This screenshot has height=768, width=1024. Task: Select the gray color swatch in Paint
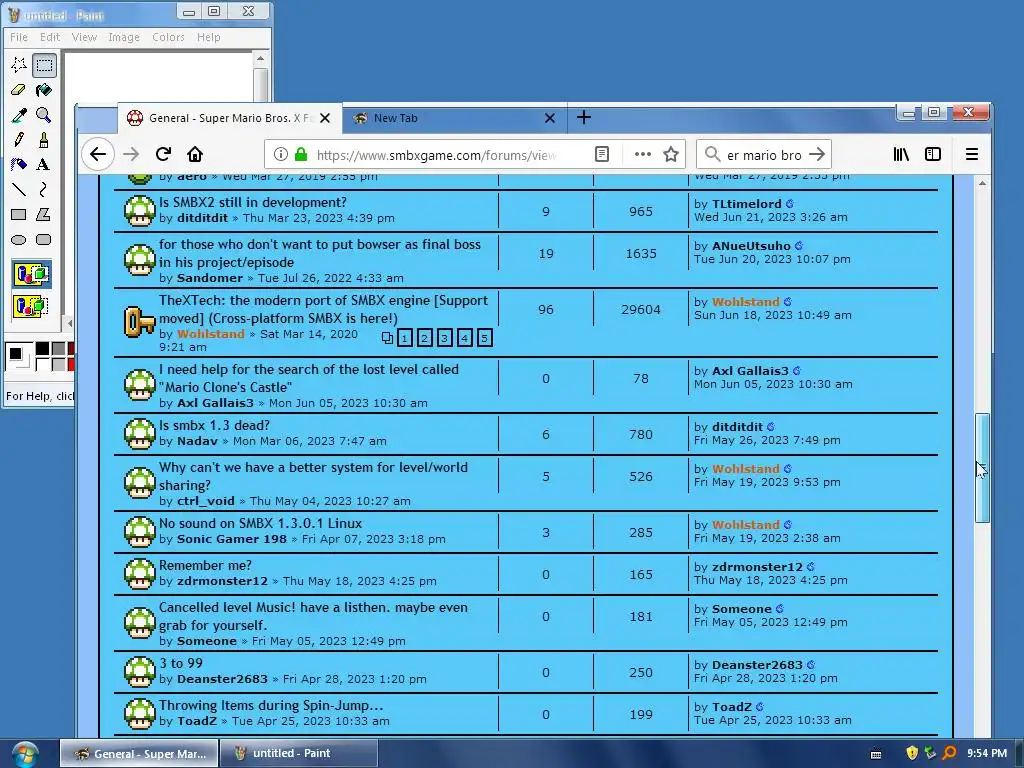(58, 349)
